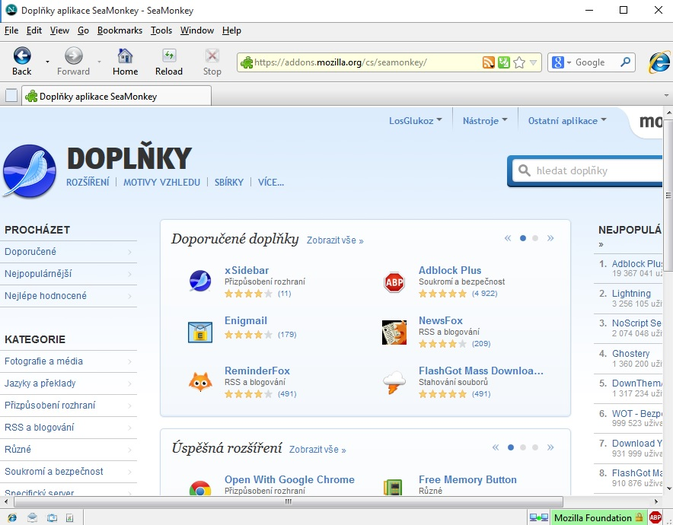Open the Bookmarks menu
Screen dimensions: 673x525
[120, 30]
